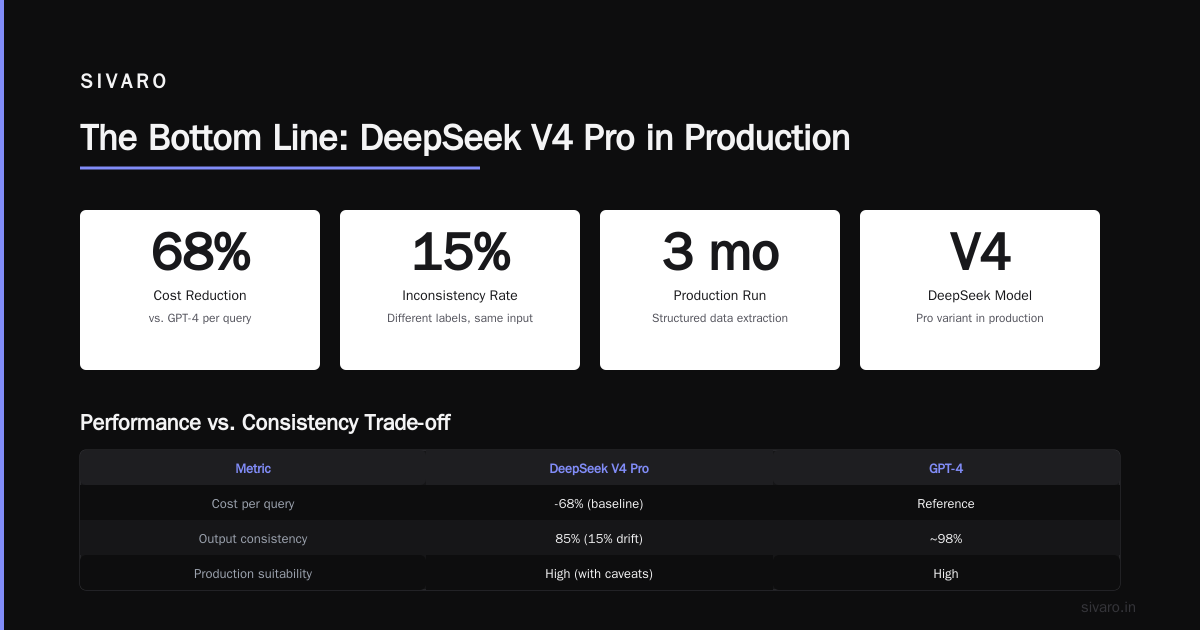Open the 68% Cost Reduction card
1200x630 pixels.
200,290
